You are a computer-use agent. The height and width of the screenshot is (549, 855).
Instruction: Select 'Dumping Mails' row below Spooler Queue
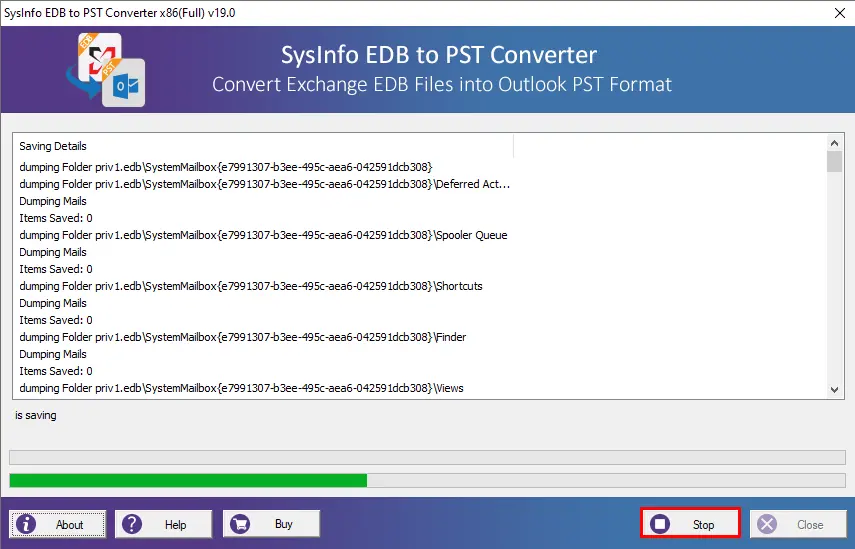[x=53, y=252]
